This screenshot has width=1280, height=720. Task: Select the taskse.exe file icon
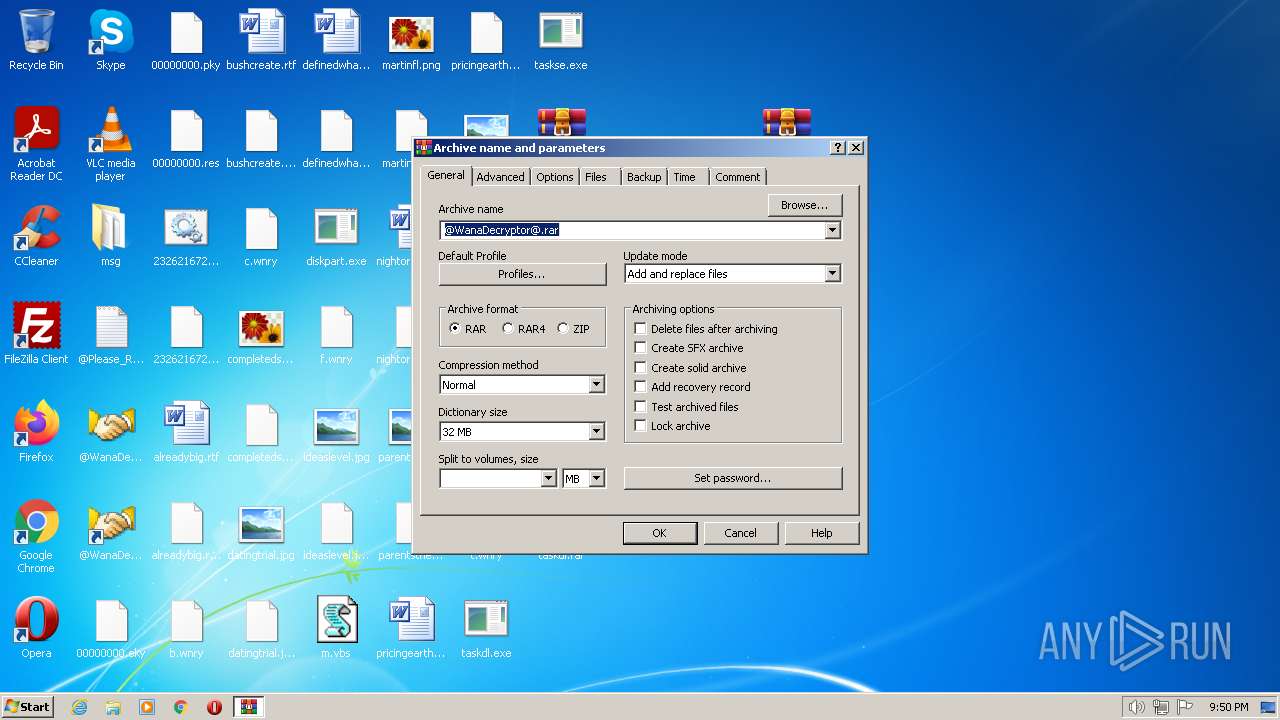pyautogui.click(x=561, y=41)
